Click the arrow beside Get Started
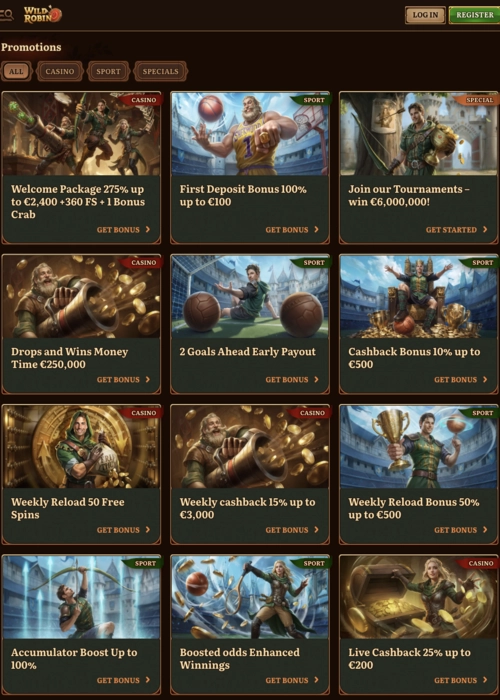 (485, 229)
